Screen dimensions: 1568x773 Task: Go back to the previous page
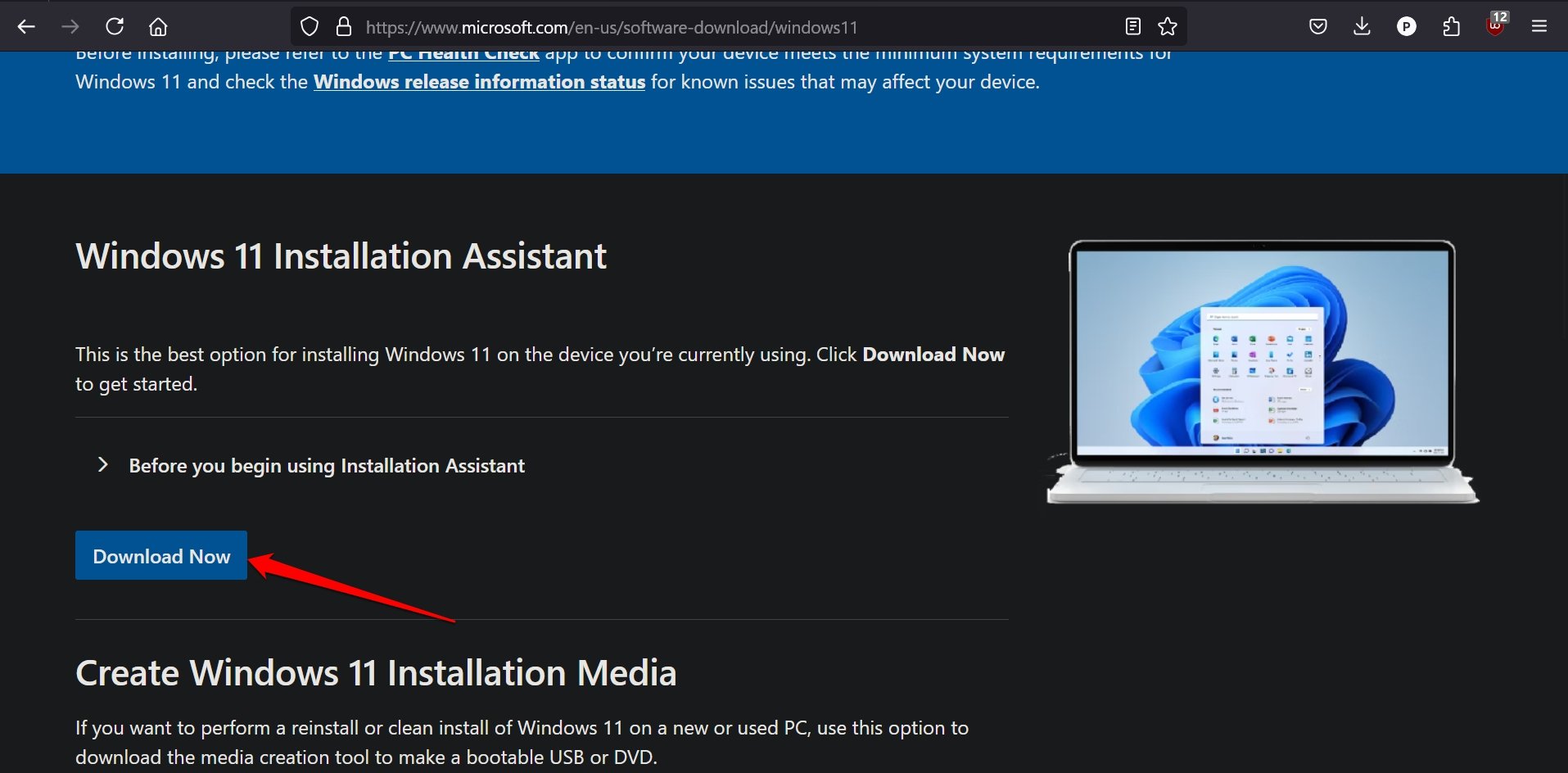click(x=26, y=27)
